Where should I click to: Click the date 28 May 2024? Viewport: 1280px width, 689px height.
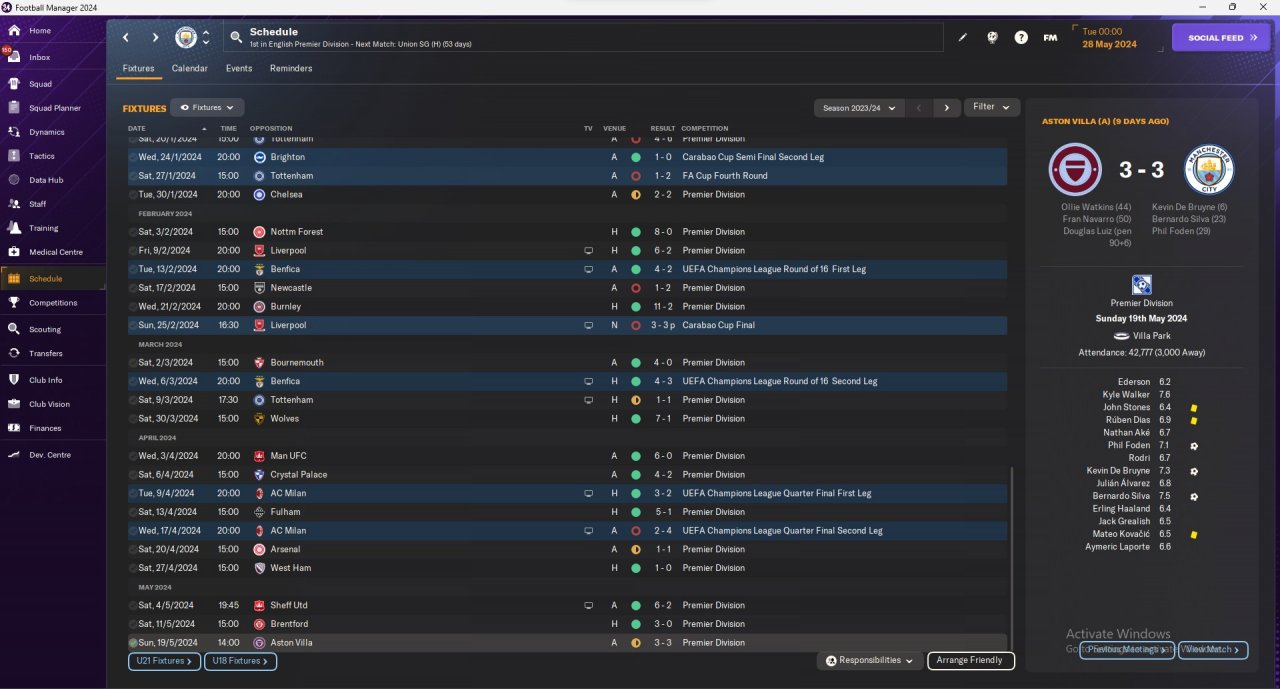coord(1109,45)
